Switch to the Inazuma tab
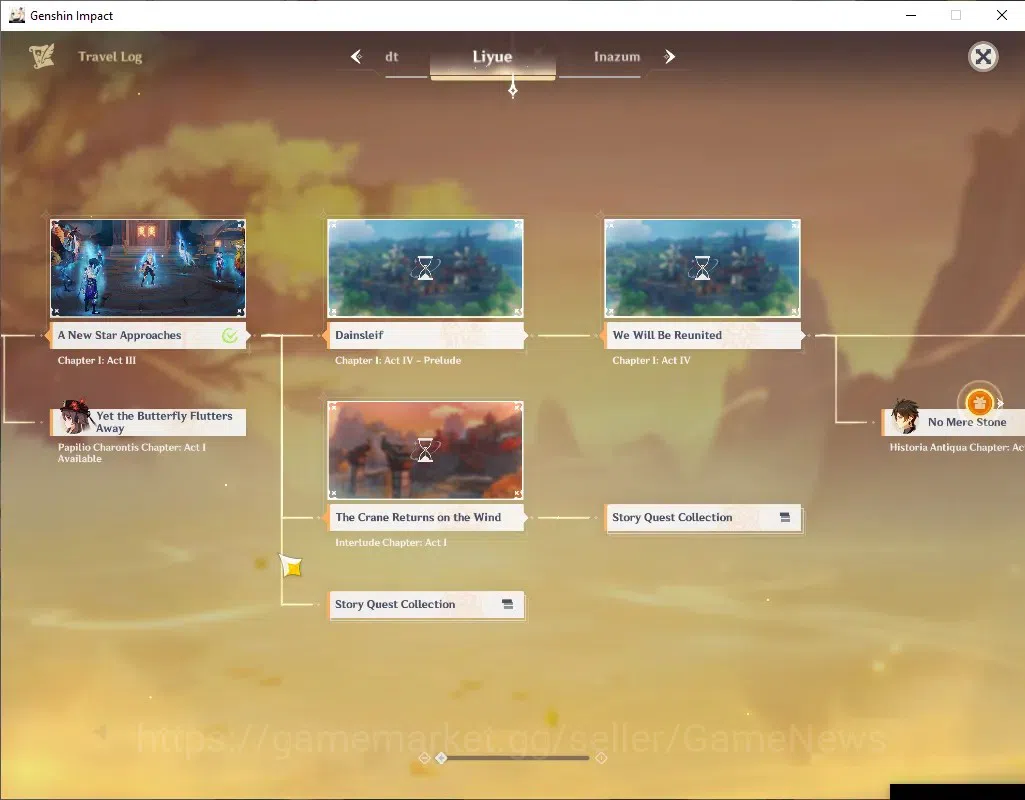This screenshot has height=800, width=1025. 616,57
